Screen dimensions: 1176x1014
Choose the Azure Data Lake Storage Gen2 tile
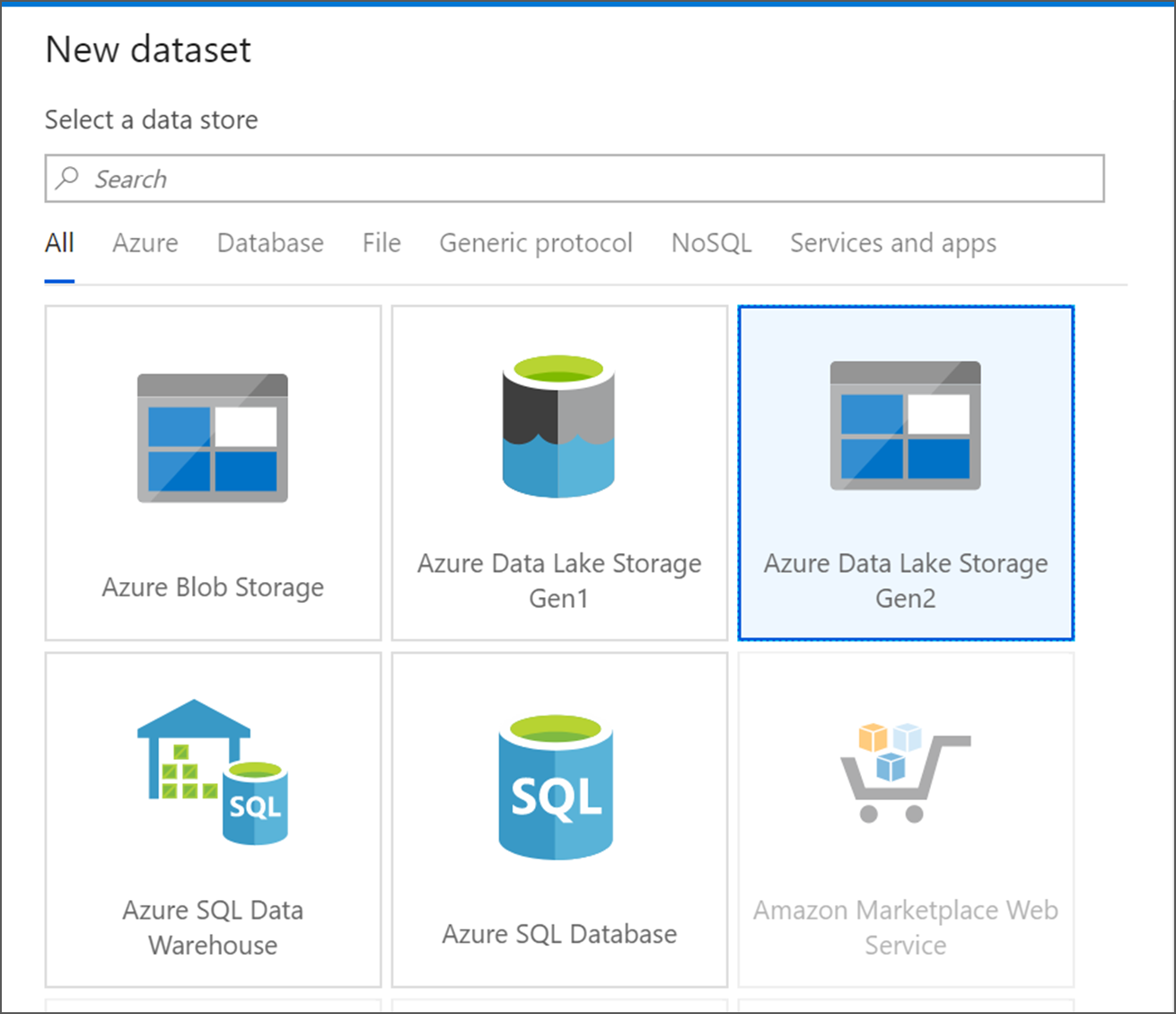pyautogui.click(x=905, y=472)
